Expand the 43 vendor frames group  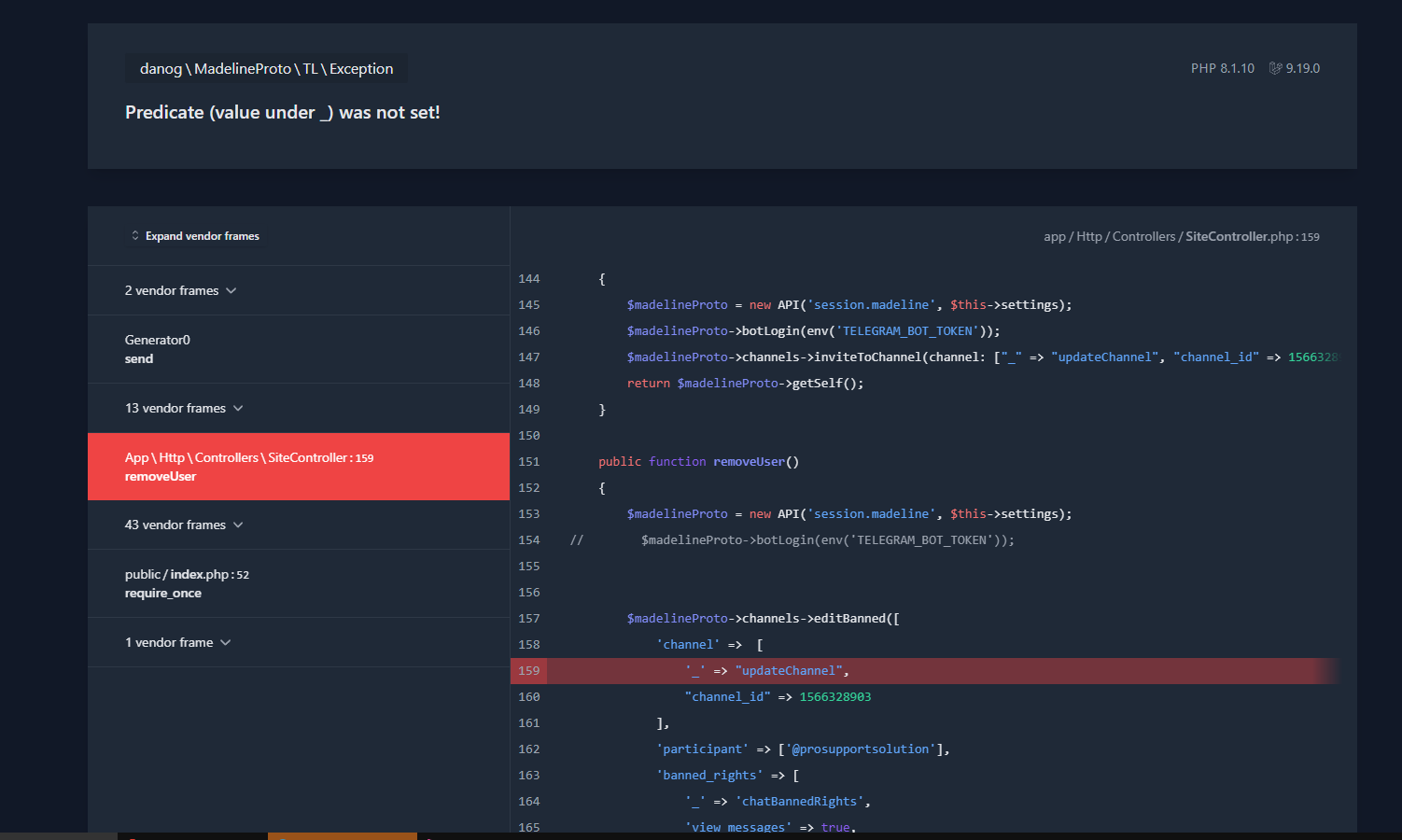(183, 525)
